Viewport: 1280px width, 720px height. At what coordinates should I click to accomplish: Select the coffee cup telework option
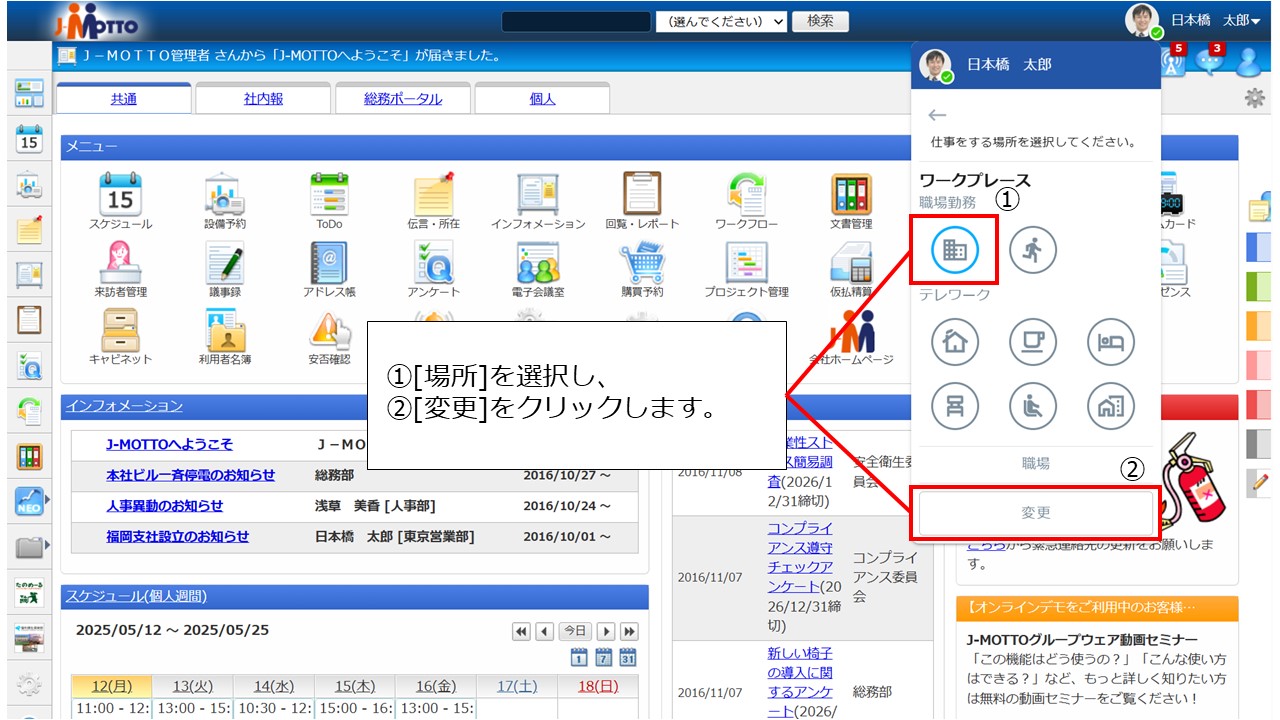click(x=1033, y=342)
